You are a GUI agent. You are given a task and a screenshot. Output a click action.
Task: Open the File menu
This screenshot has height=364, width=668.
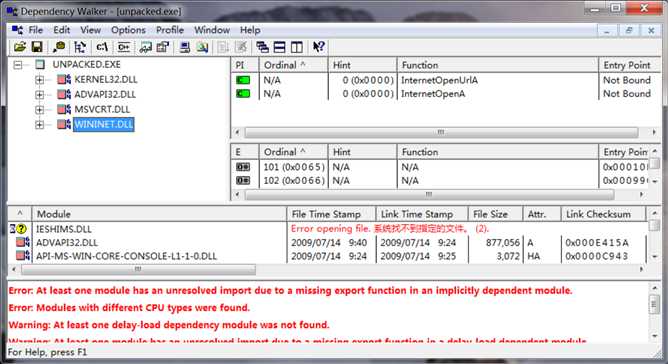[x=35, y=30]
